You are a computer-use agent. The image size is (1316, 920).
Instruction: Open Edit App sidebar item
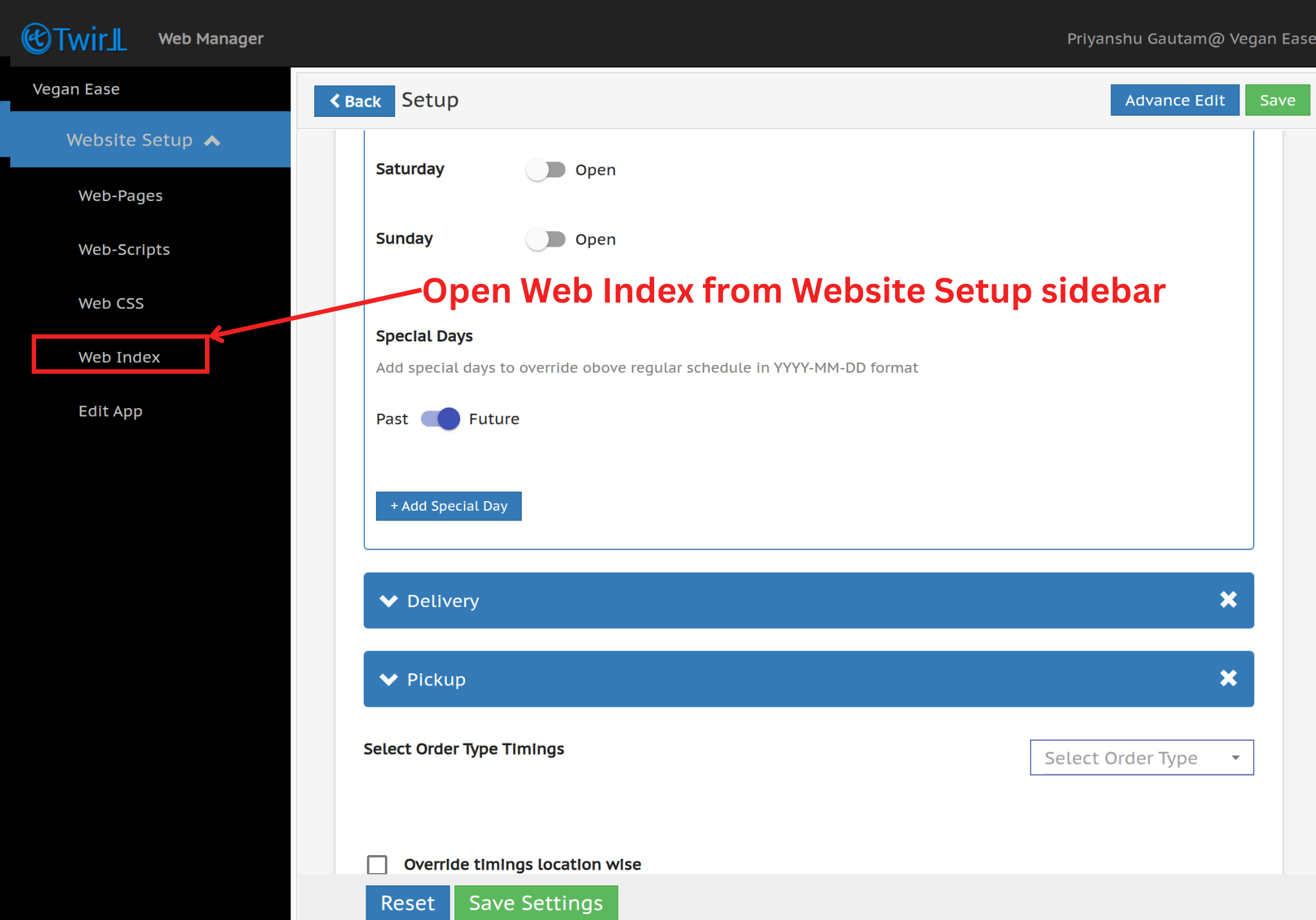(x=111, y=411)
